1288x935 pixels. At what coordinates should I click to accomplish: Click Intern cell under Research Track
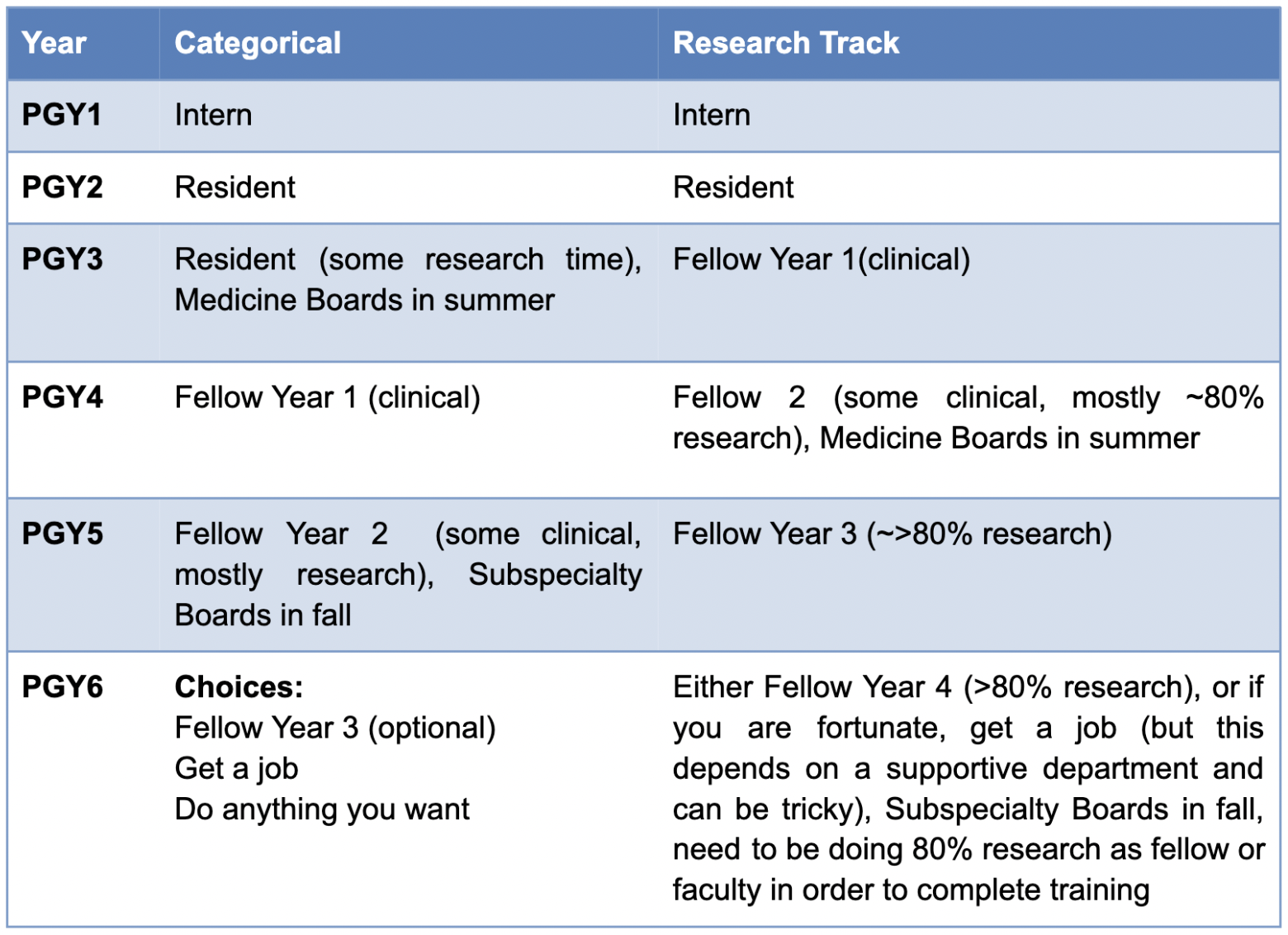(712, 115)
